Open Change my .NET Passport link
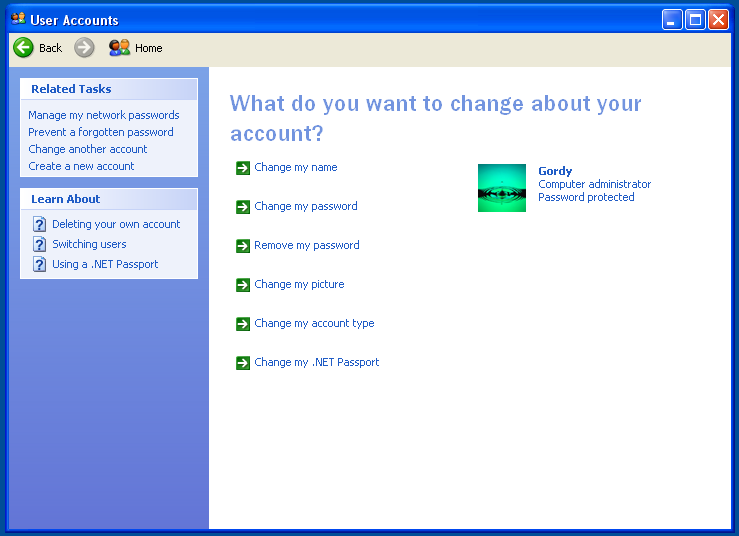The height and width of the screenshot is (536, 739). click(x=316, y=363)
